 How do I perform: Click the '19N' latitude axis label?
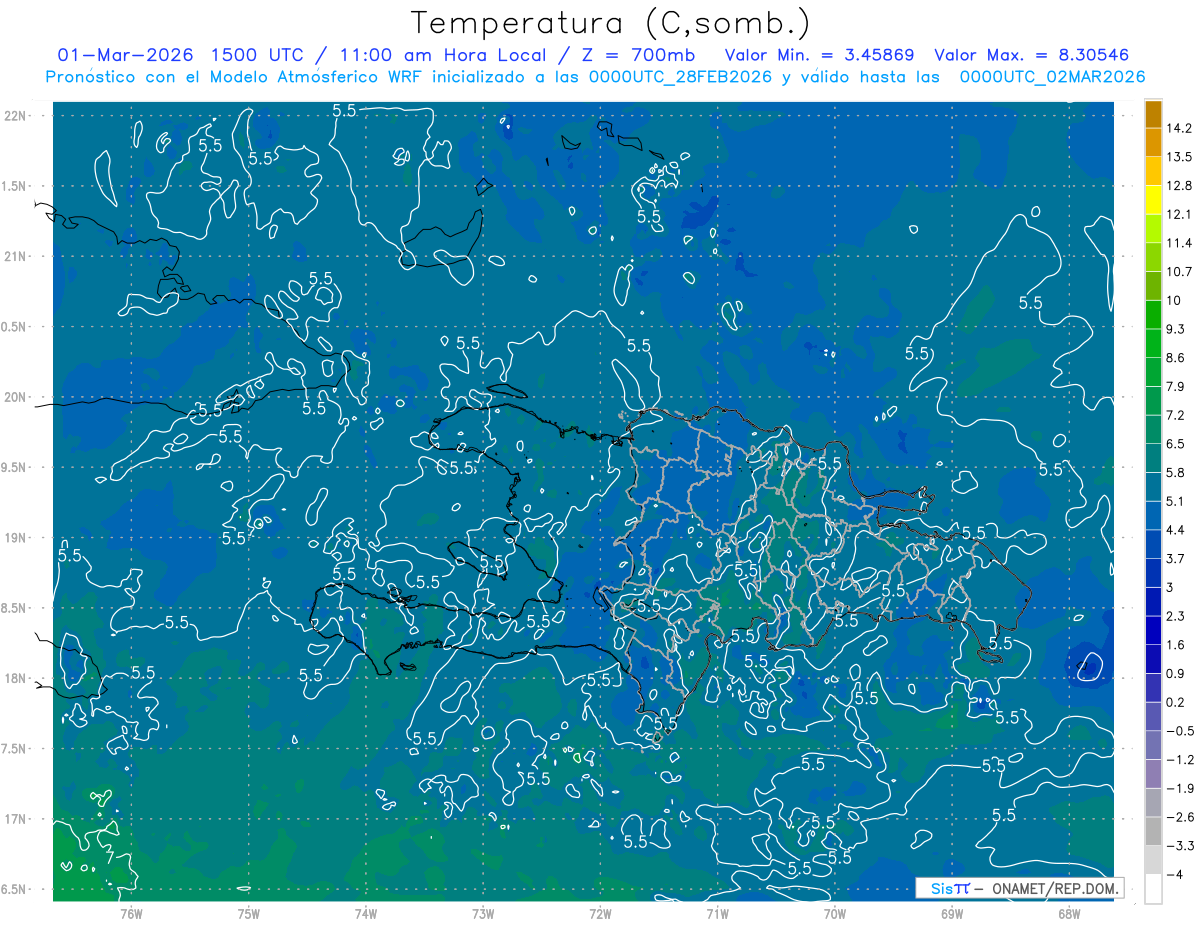15,538
